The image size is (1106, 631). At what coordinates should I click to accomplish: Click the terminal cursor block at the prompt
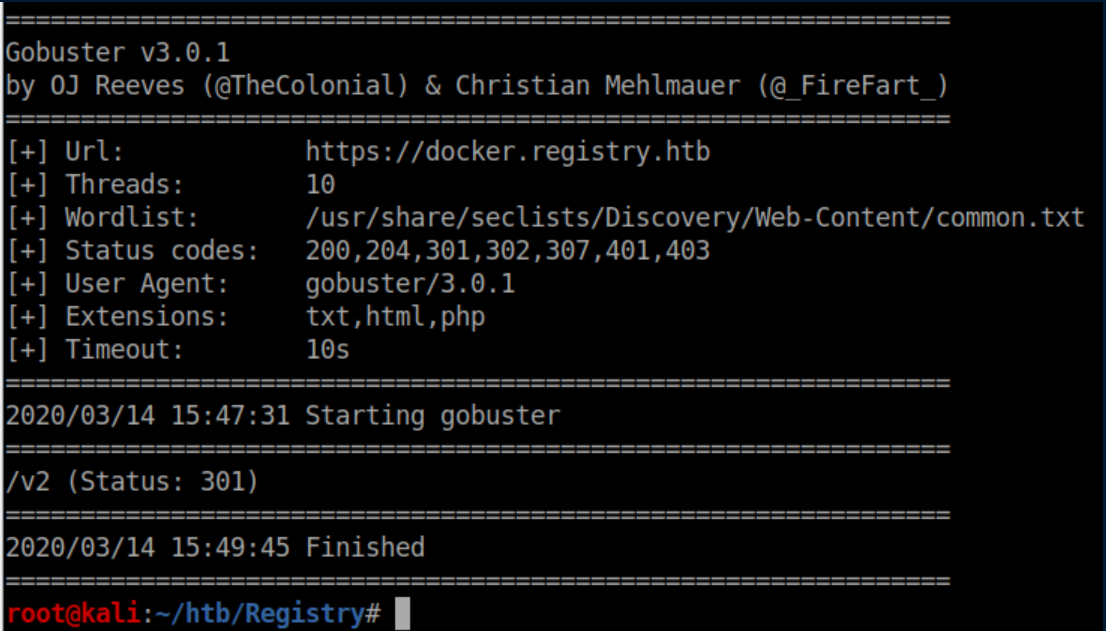[x=402, y=613]
